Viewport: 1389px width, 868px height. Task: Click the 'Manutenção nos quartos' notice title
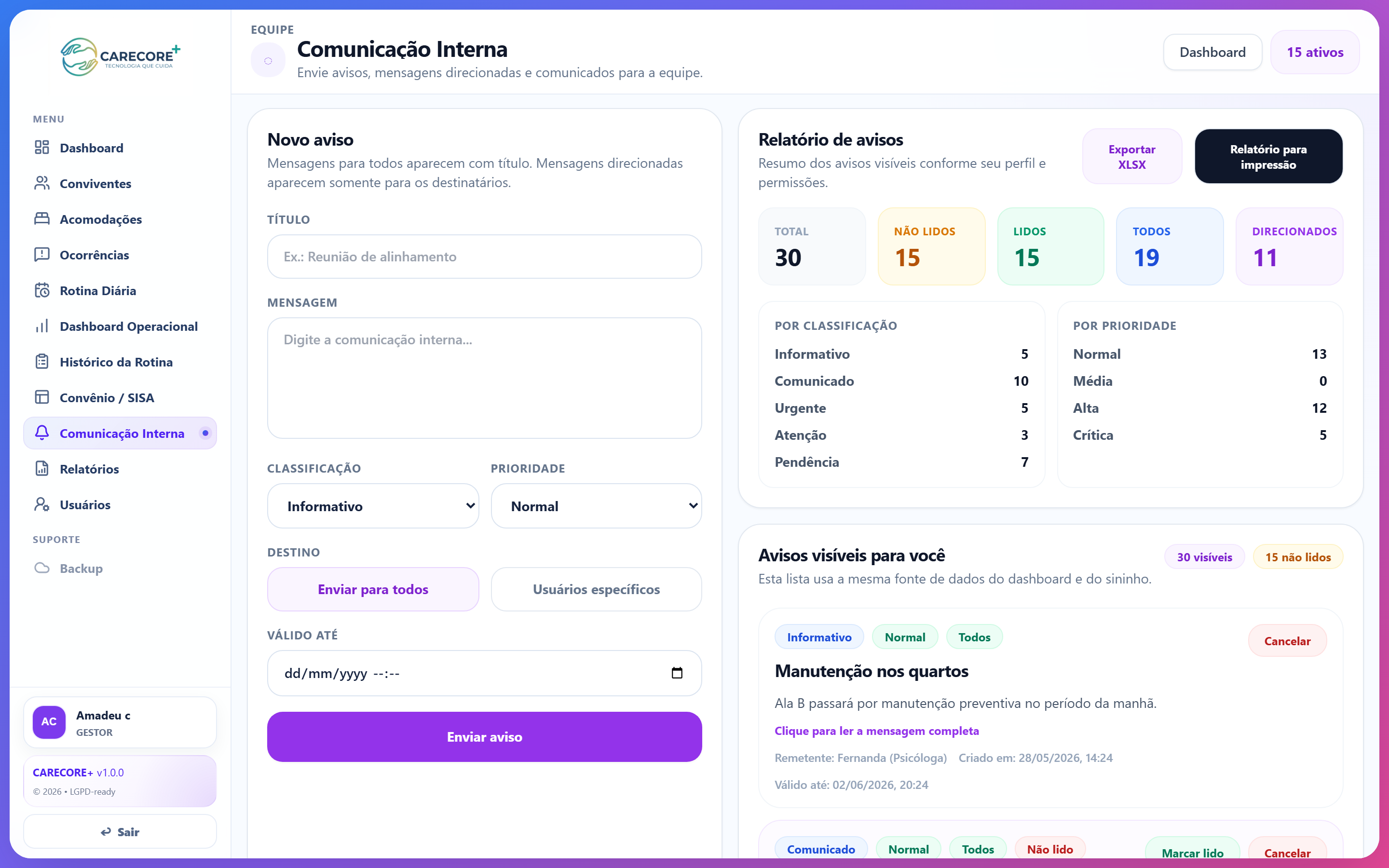point(872,671)
